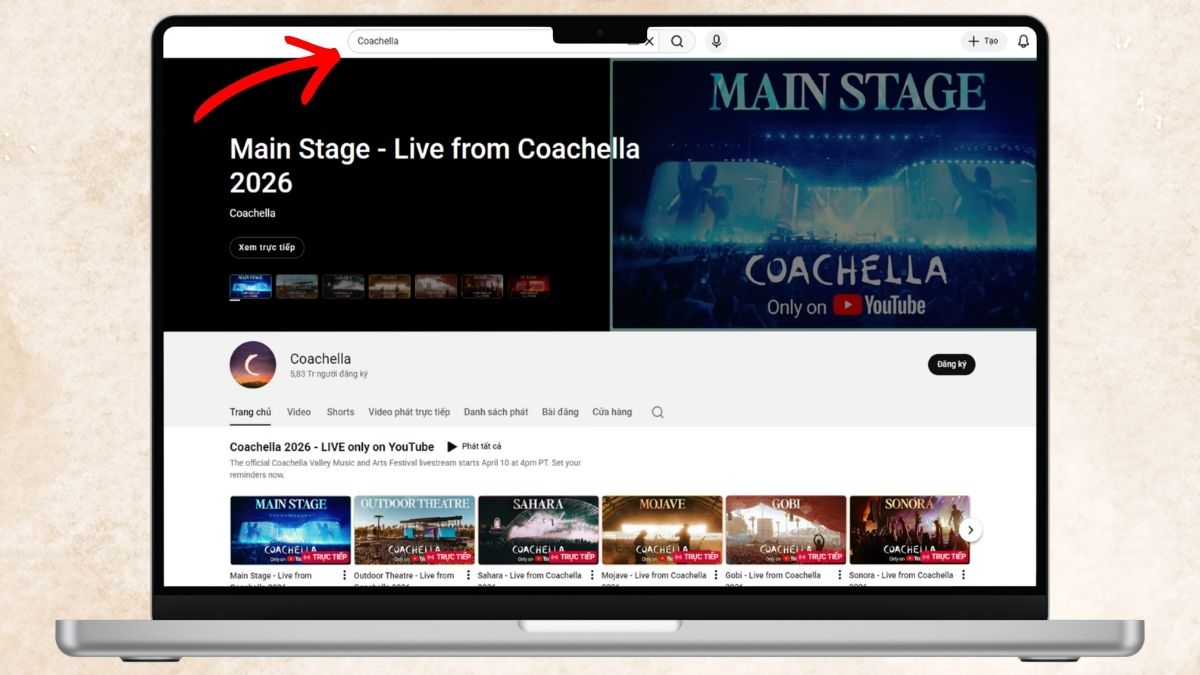This screenshot has height=675, width=1200.
Task: Click the Tạo create icon
Action: pyautogui.click(x=984, y=41)
